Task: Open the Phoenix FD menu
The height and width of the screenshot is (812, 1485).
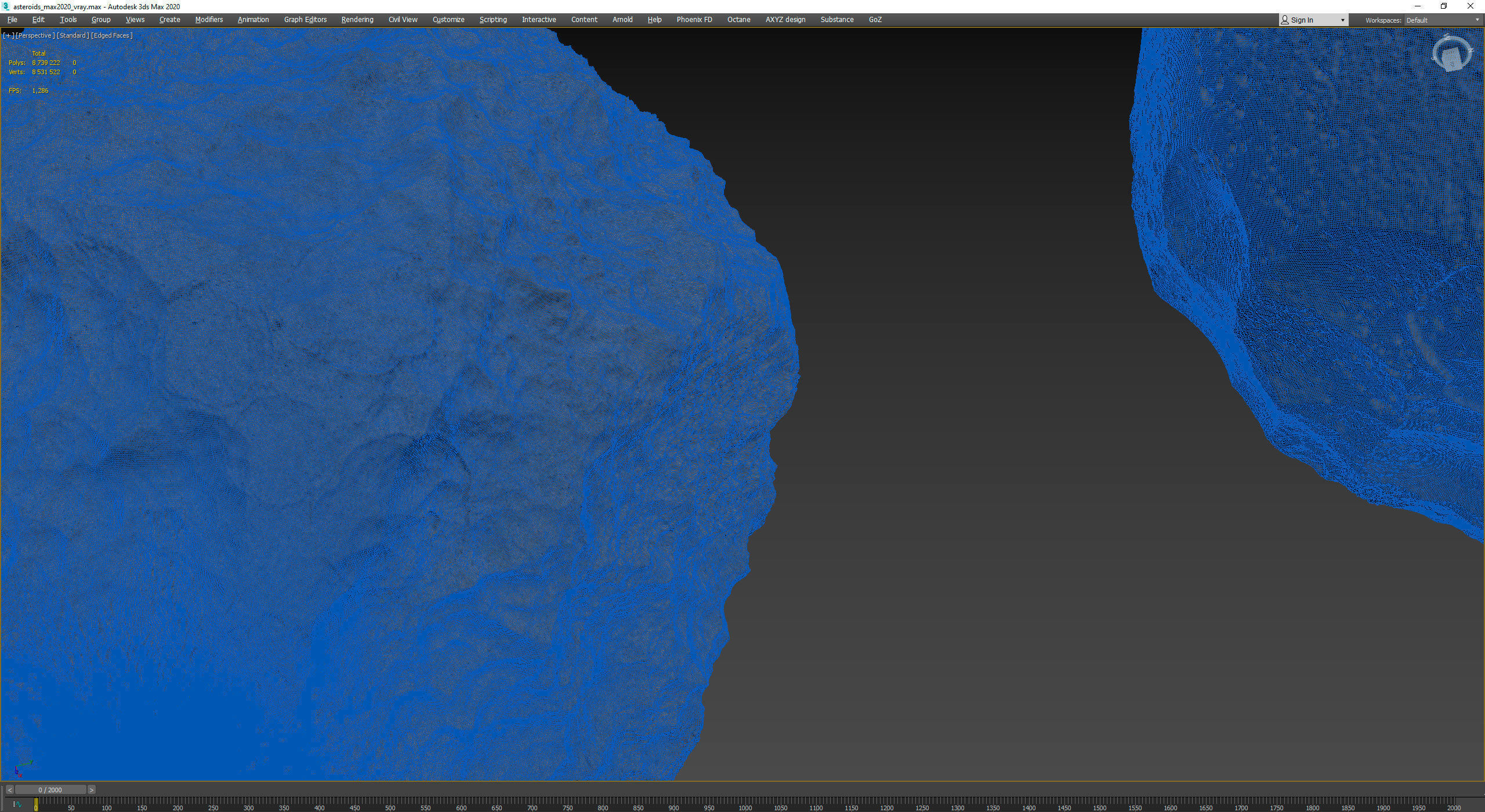Action: [694, 20]
